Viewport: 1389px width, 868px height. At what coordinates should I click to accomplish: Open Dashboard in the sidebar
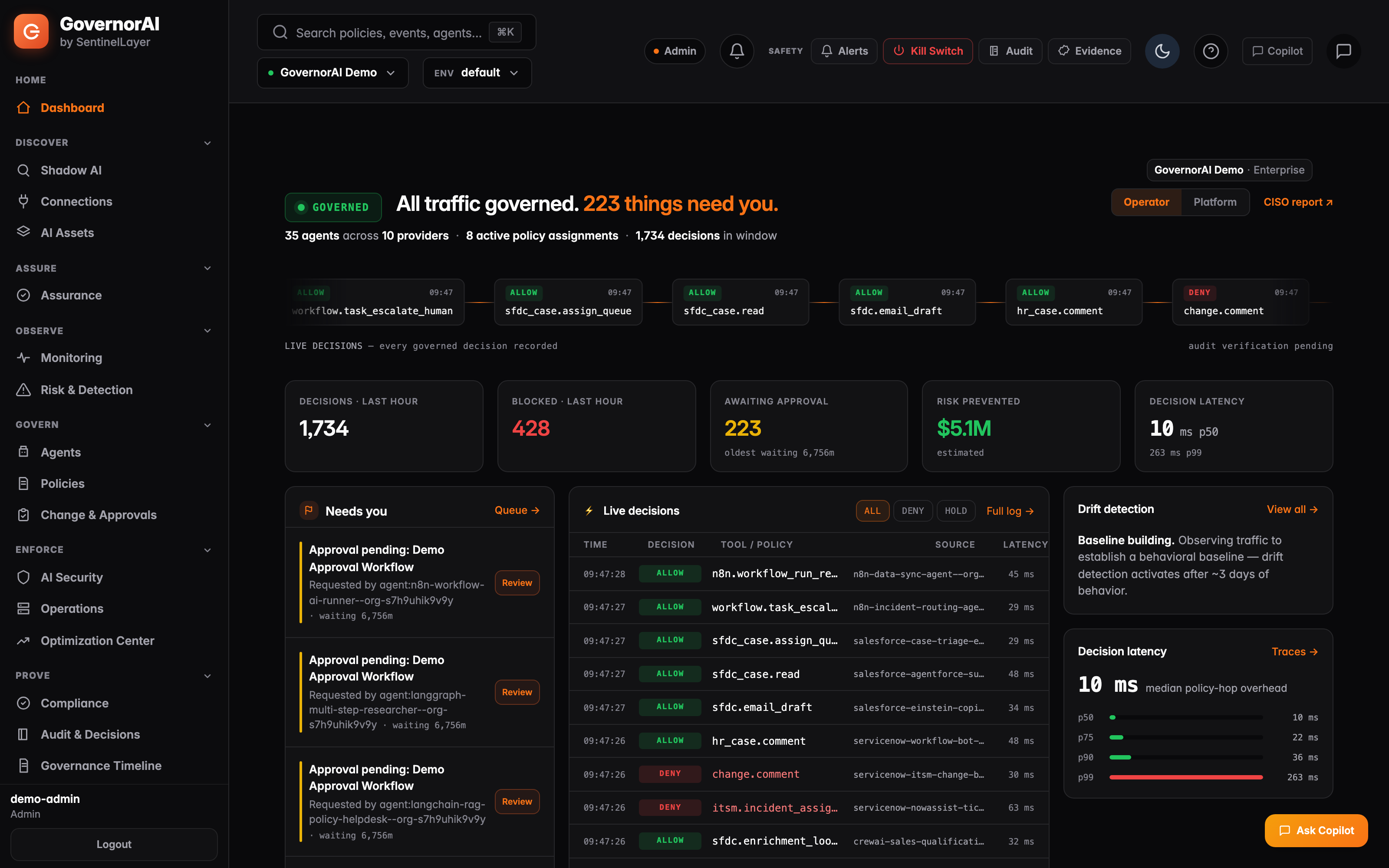coord(114,107)
